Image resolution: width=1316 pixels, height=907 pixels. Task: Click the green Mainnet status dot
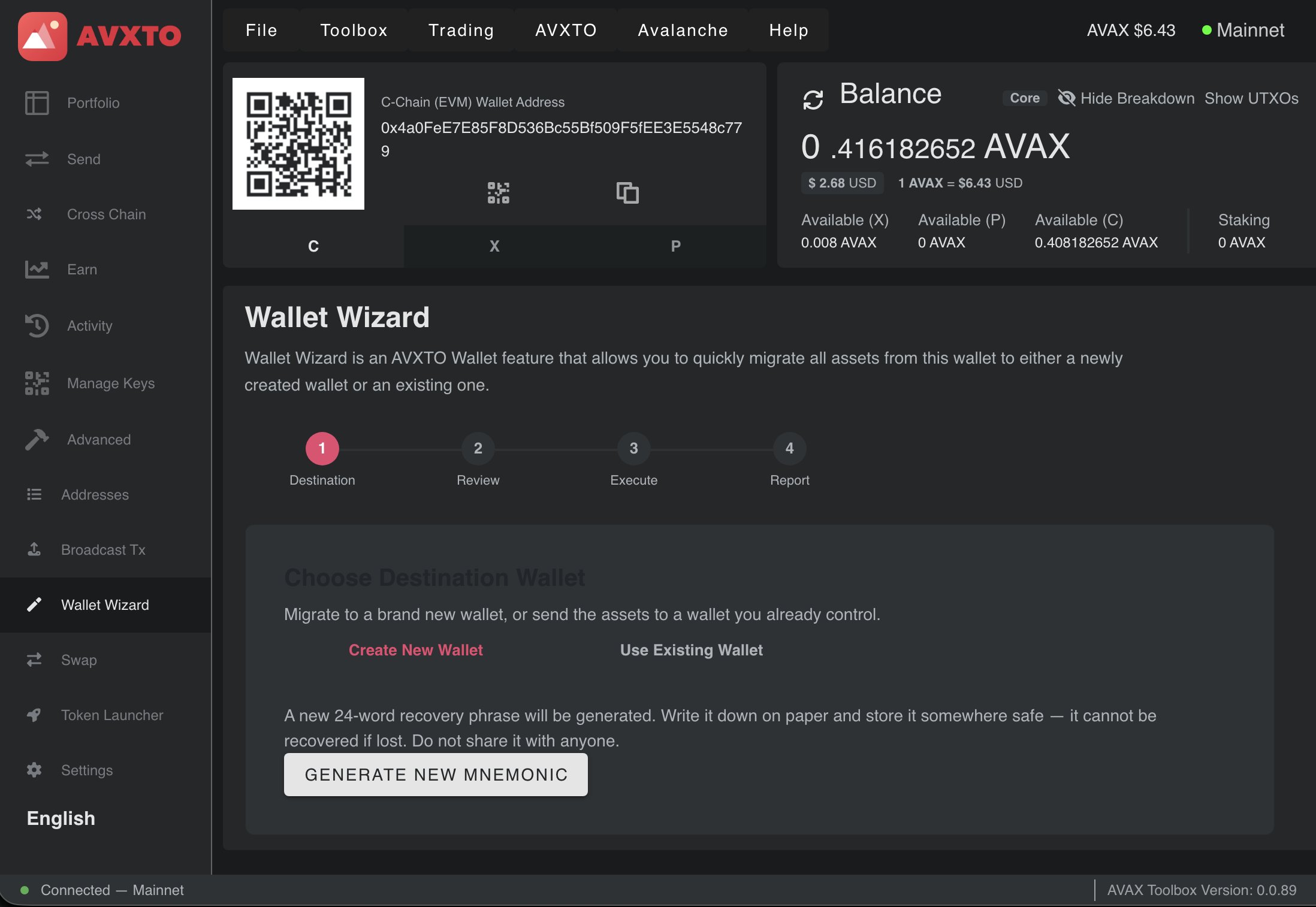tap(1207, 30)
